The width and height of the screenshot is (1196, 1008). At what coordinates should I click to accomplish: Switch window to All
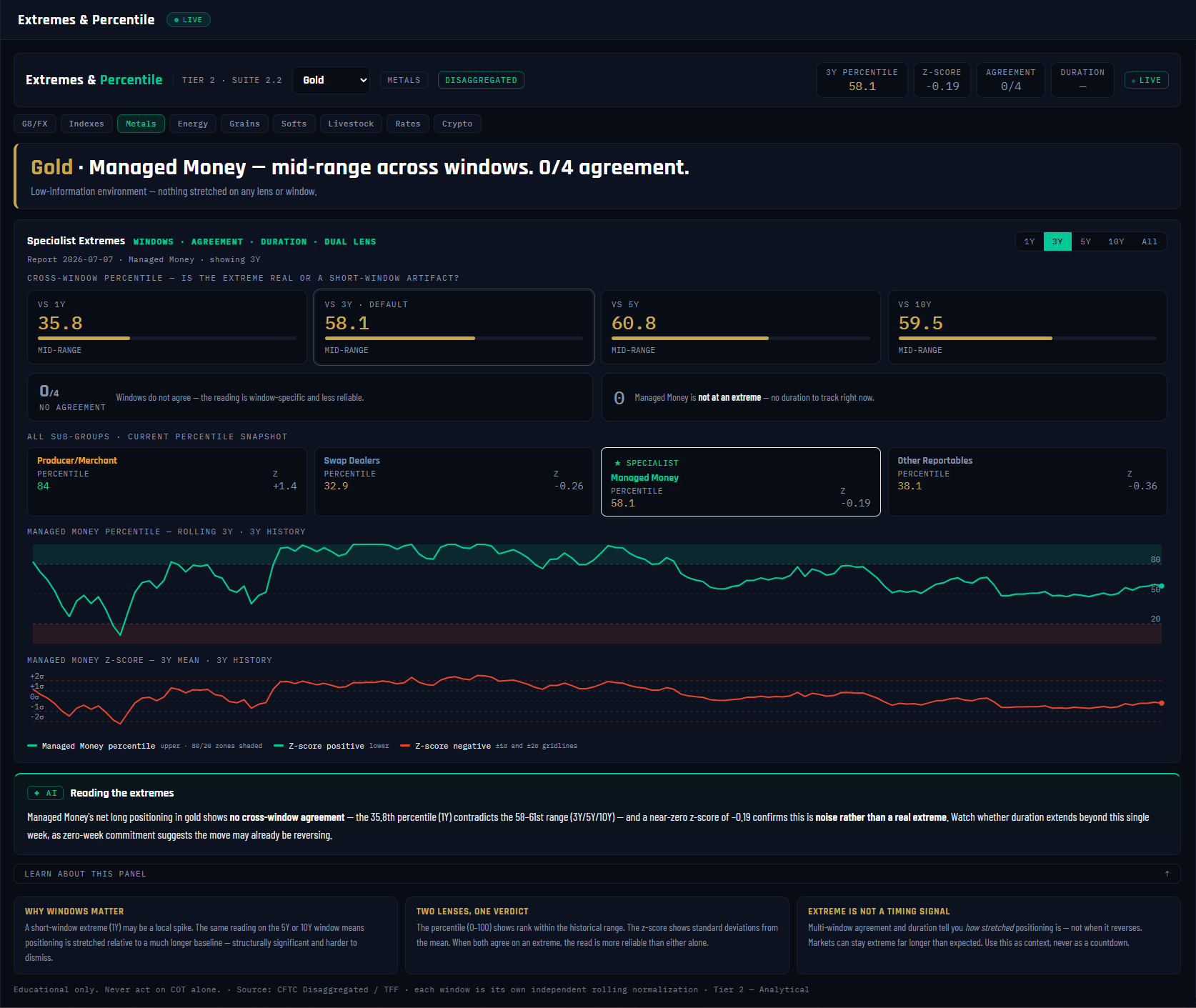coord(1150,241)
